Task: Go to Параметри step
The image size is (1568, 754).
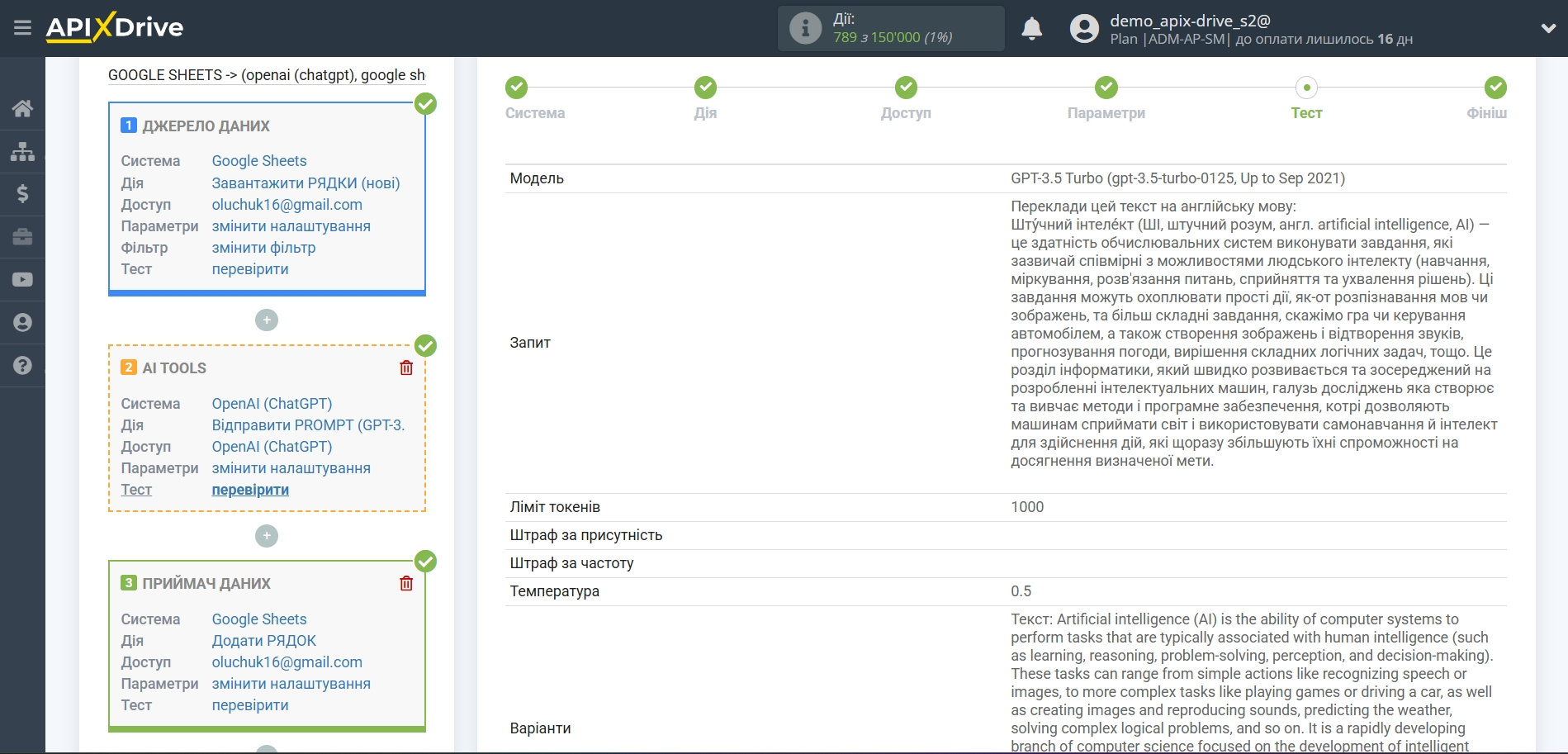Action: click(x=1106, y=88)
